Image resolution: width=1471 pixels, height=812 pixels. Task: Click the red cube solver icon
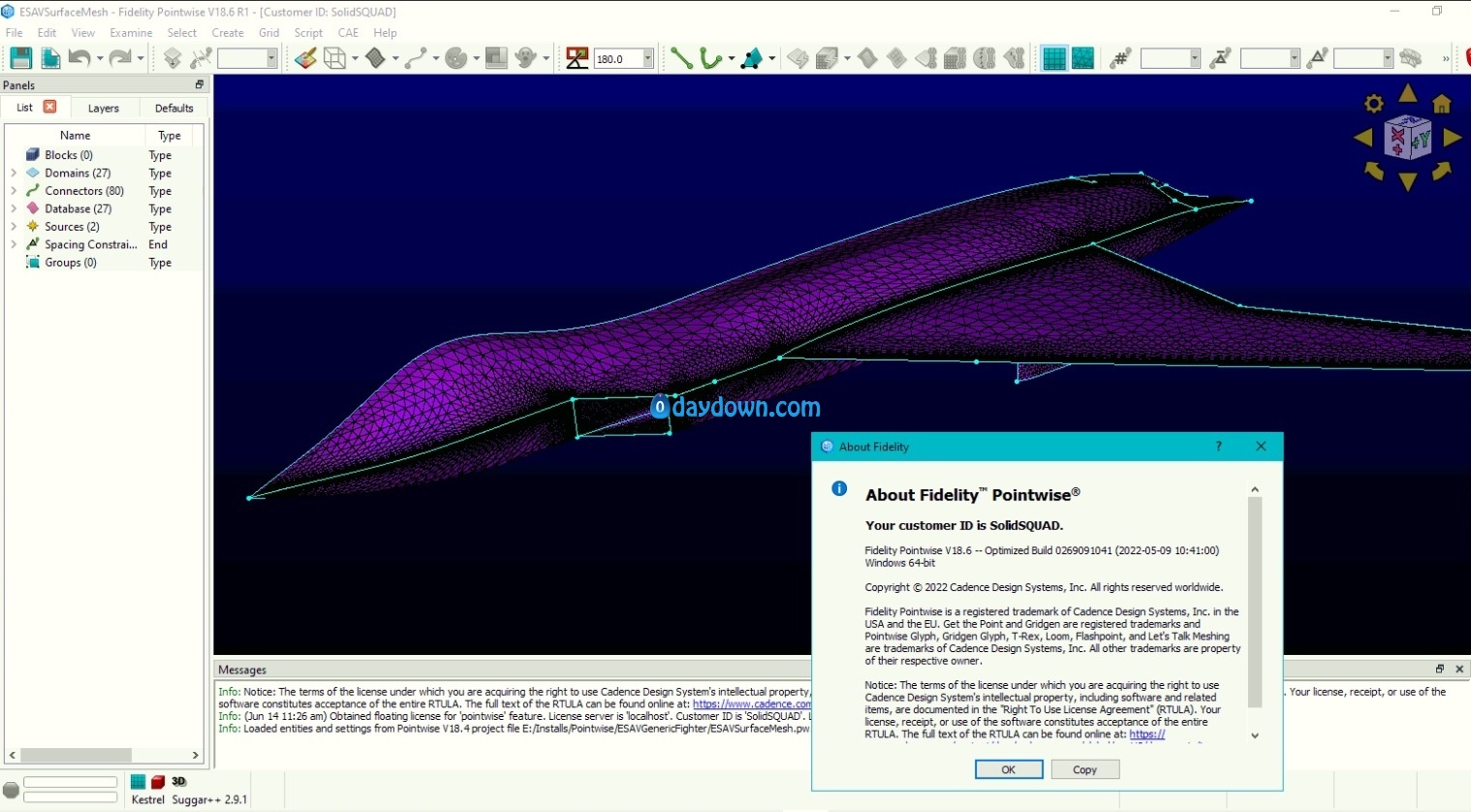click(158, 782)
